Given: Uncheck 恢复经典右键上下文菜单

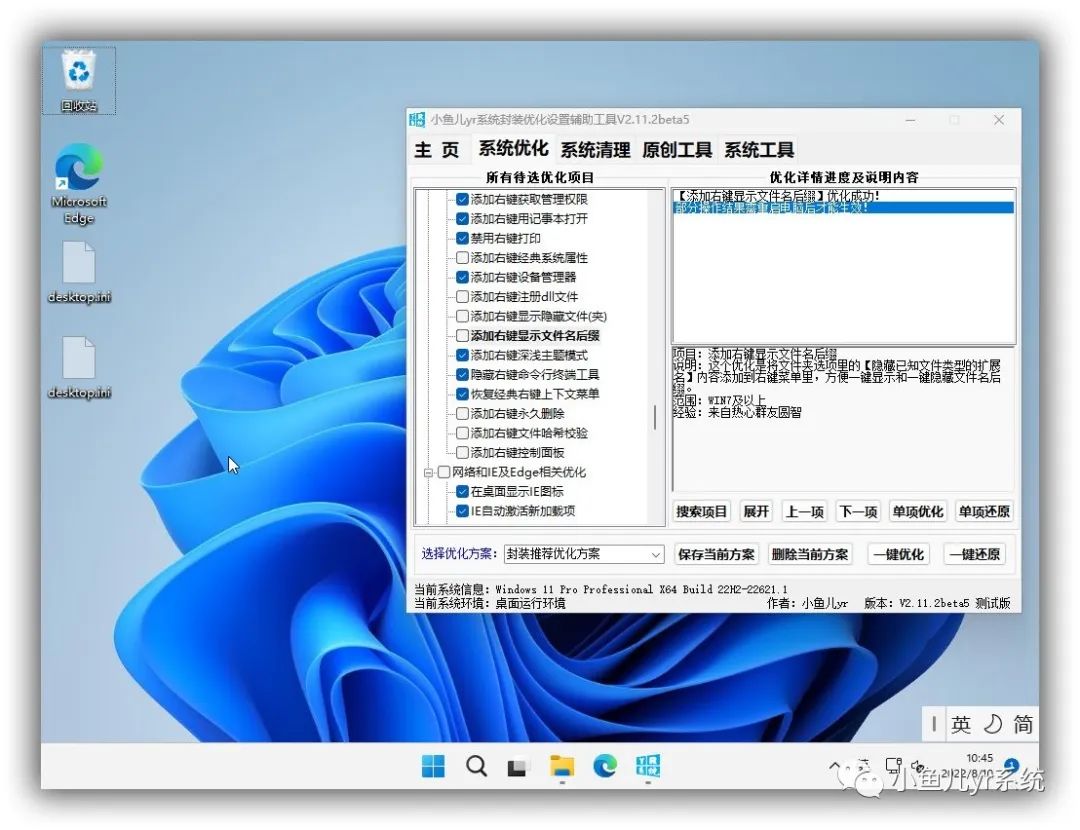Looking at the screenshot, I should (462, 394).
